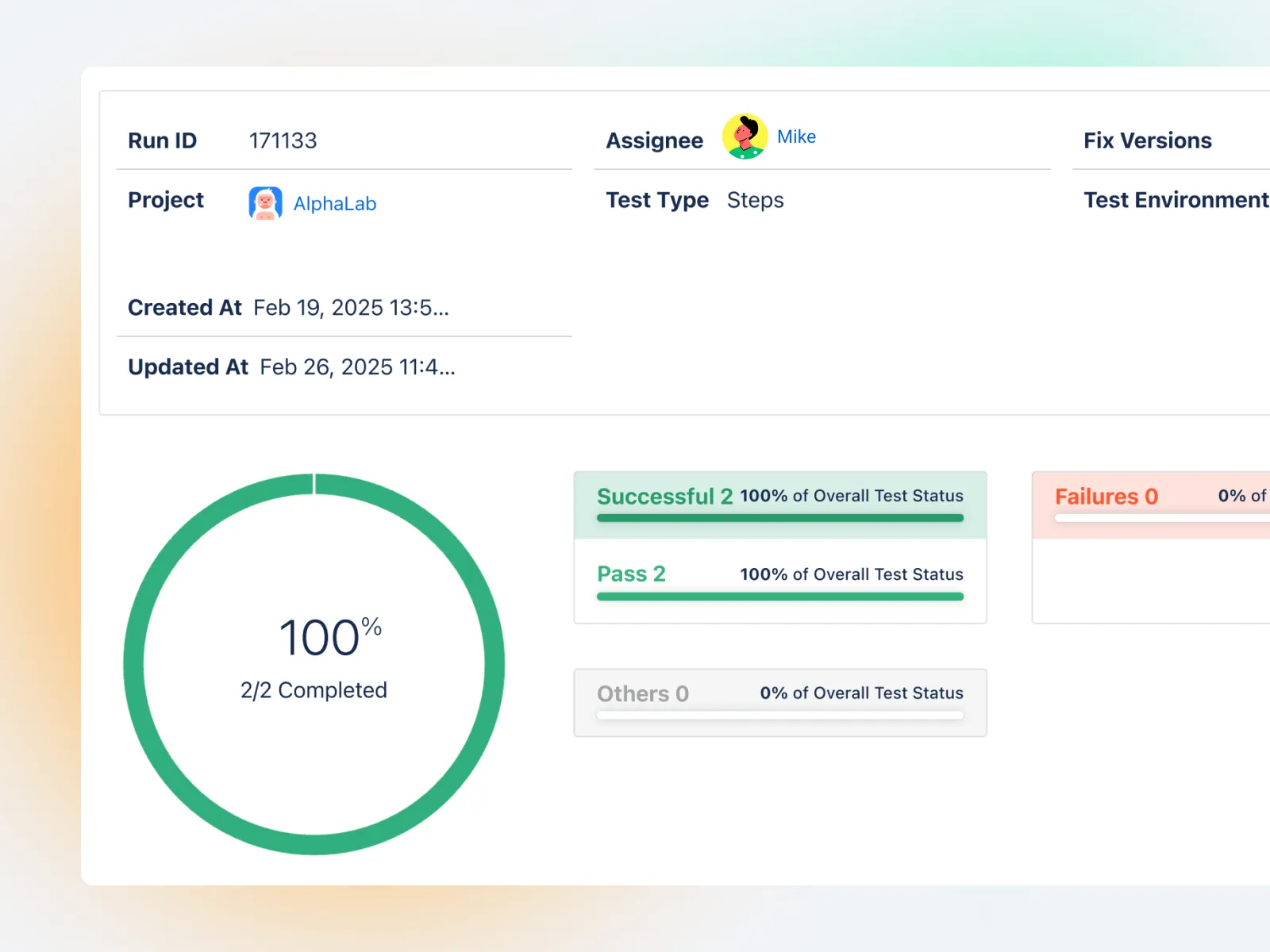Click the Others progress bar
Screen dimensions: 1270x952
pos(779,716)
